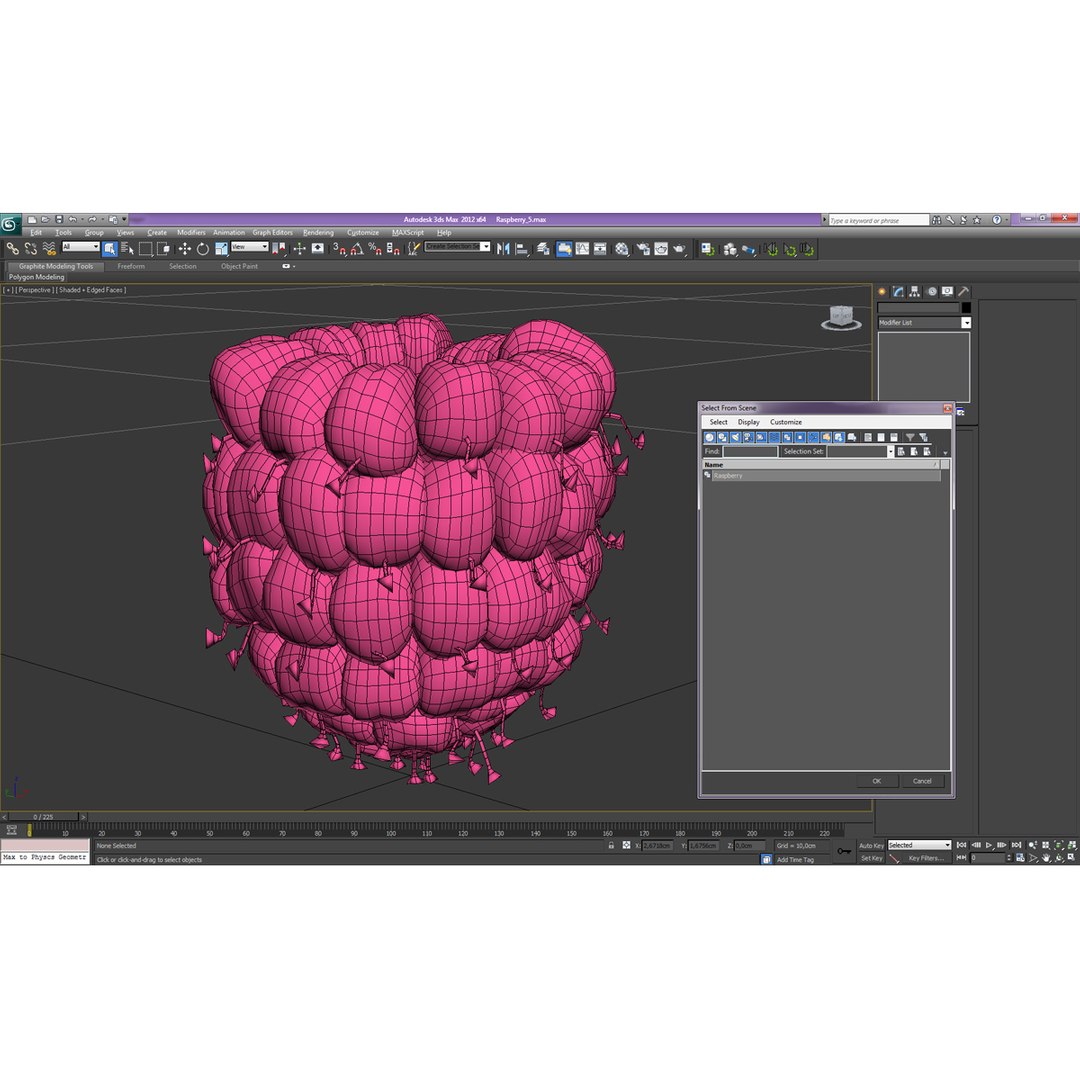Open the Help icon dropdown arrow
The height and width of the screenshot is (1080, 1080).
pos(1006,220)
